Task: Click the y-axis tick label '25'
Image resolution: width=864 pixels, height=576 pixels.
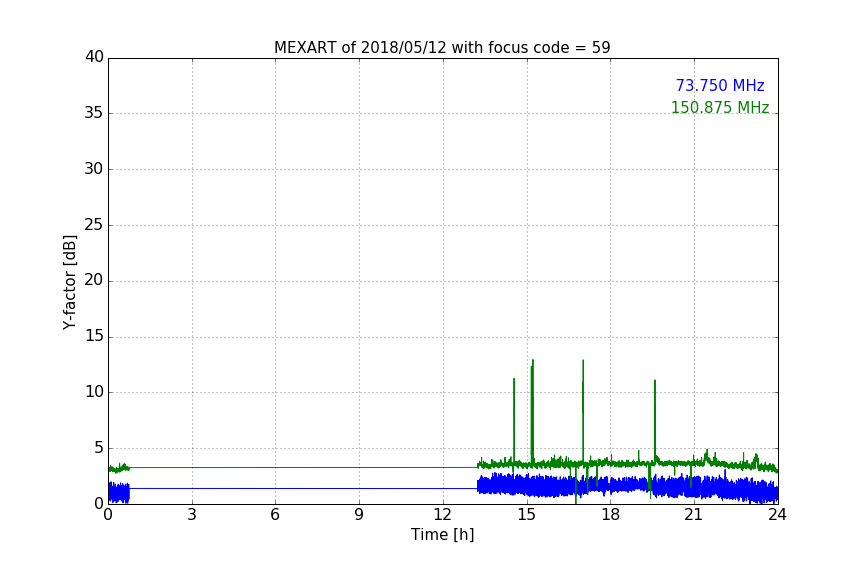Action: tap(94, 225)
